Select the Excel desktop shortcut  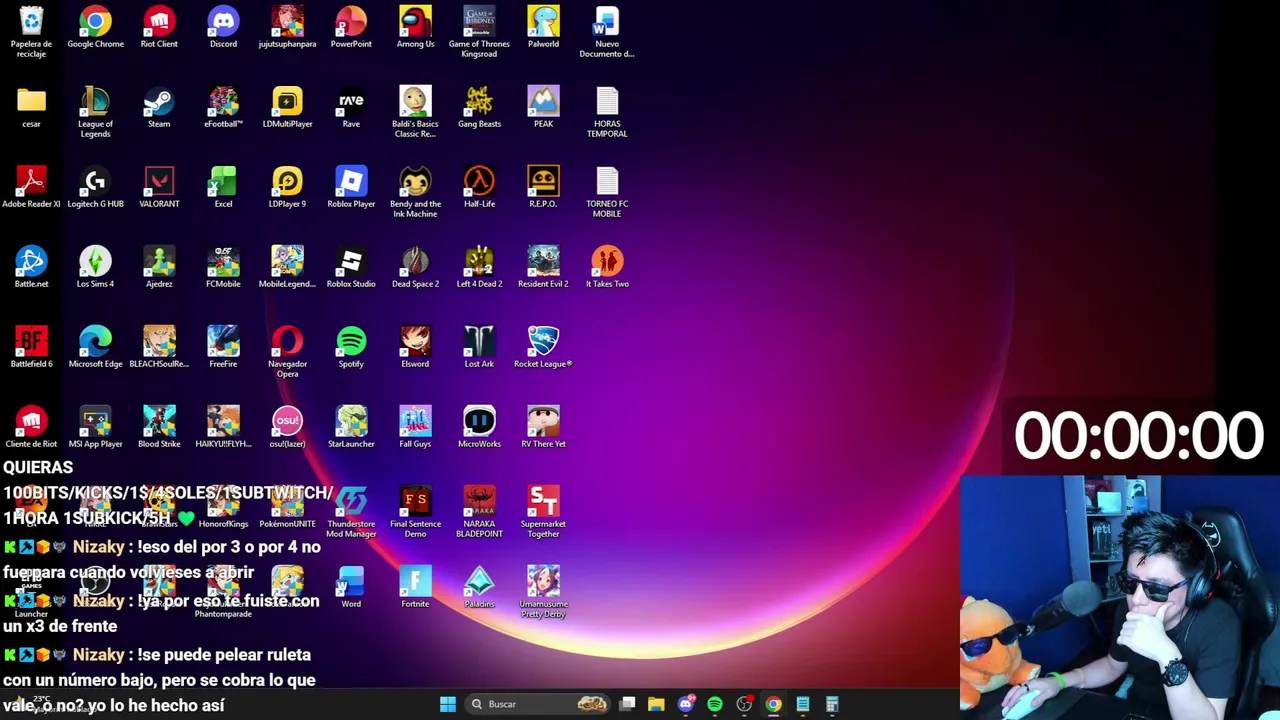223,188
